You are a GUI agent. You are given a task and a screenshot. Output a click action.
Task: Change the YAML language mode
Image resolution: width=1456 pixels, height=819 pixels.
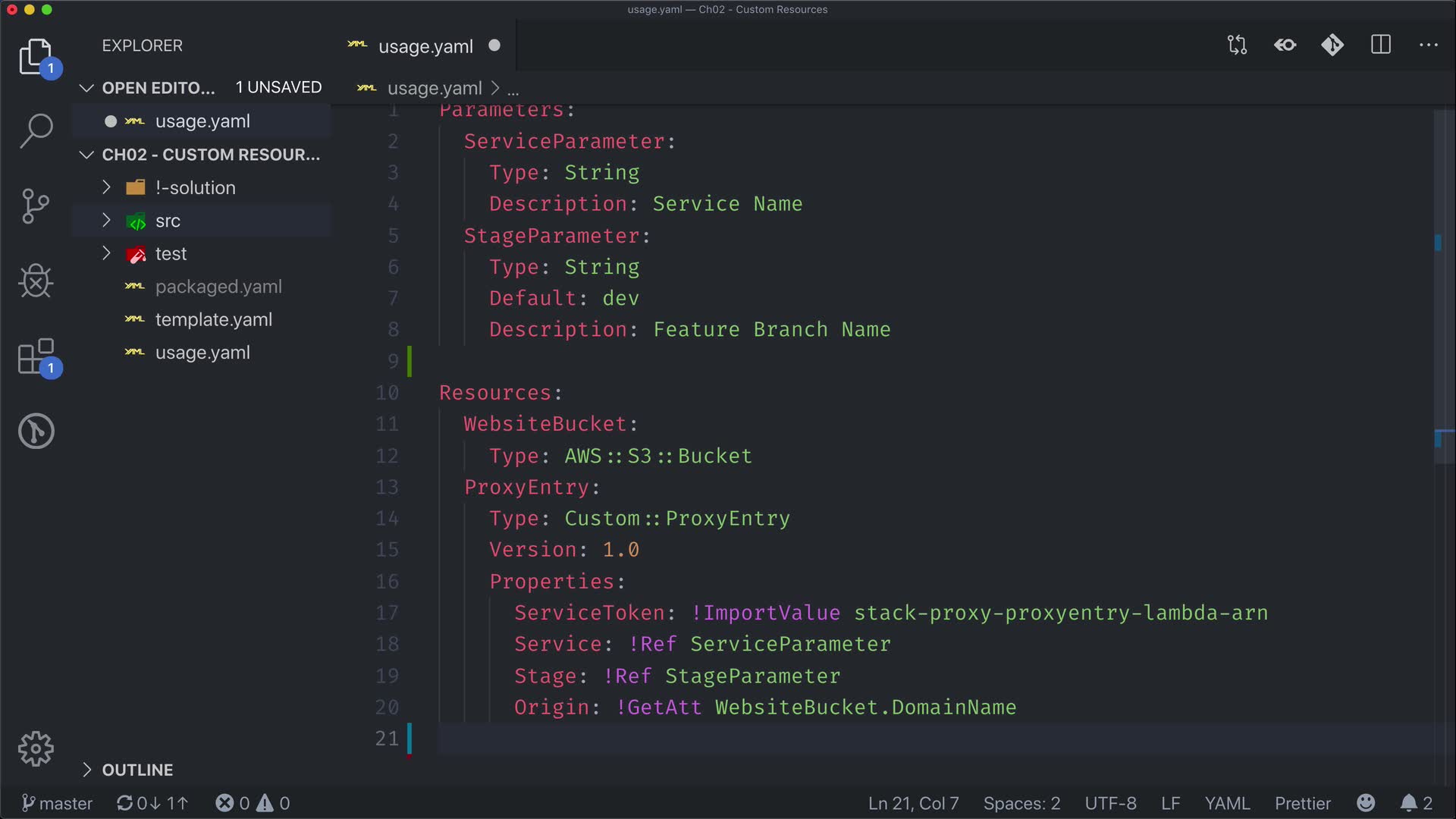(1226, 803)
